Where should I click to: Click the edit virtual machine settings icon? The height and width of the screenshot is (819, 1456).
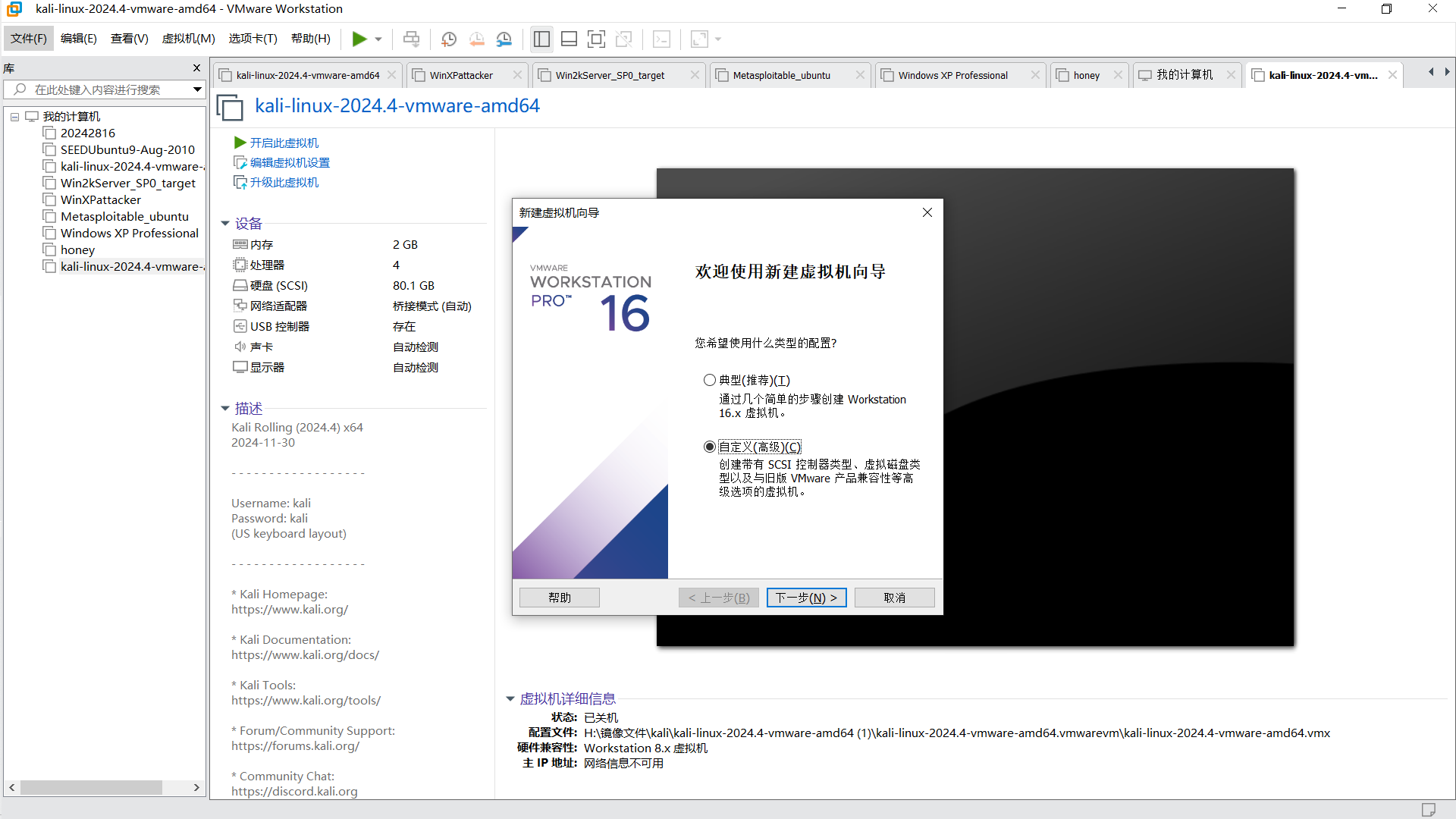pos(240,162)
